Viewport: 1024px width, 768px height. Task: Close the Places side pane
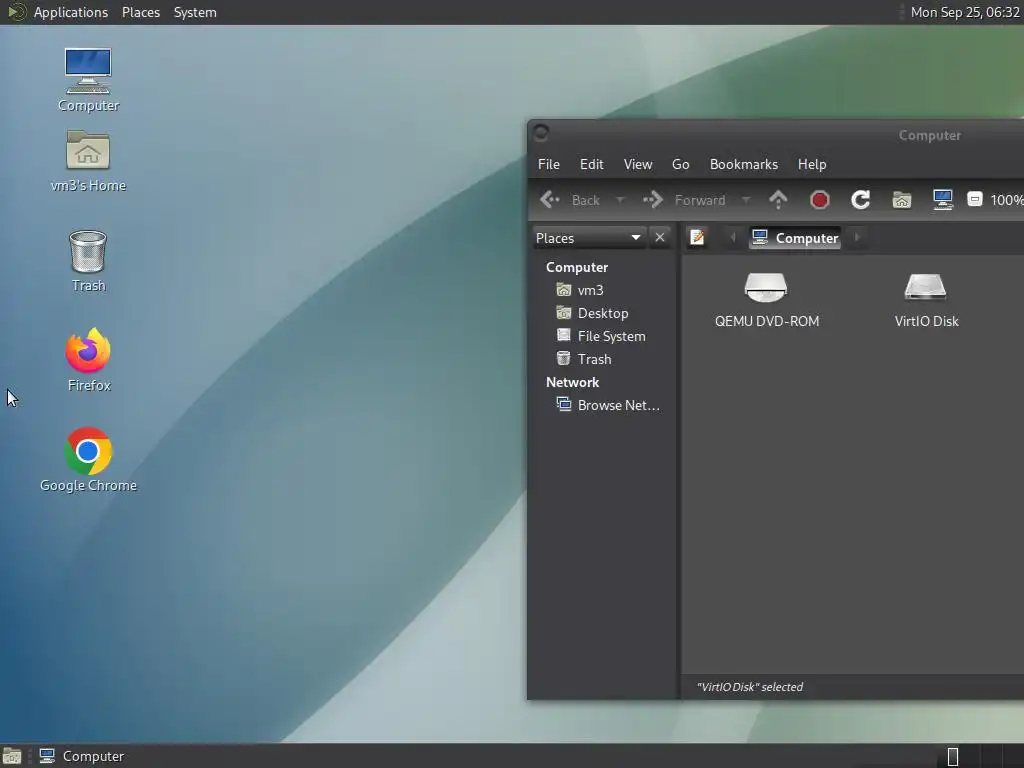click(x=660, y=238)
